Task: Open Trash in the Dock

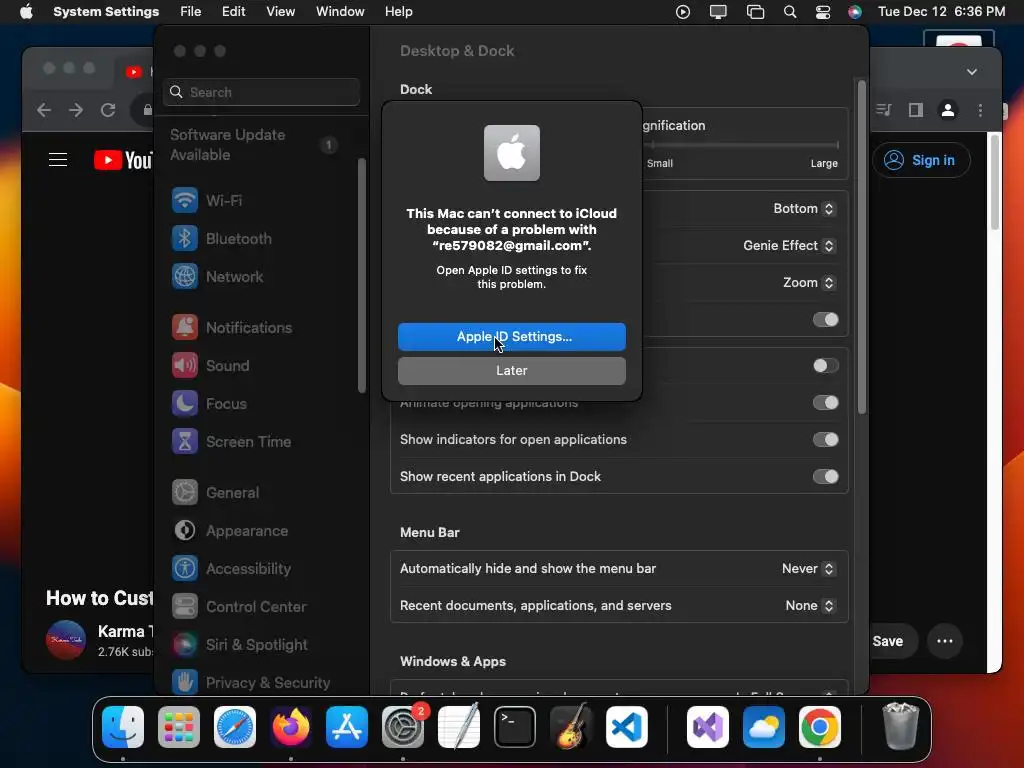Action: (901, 726)
